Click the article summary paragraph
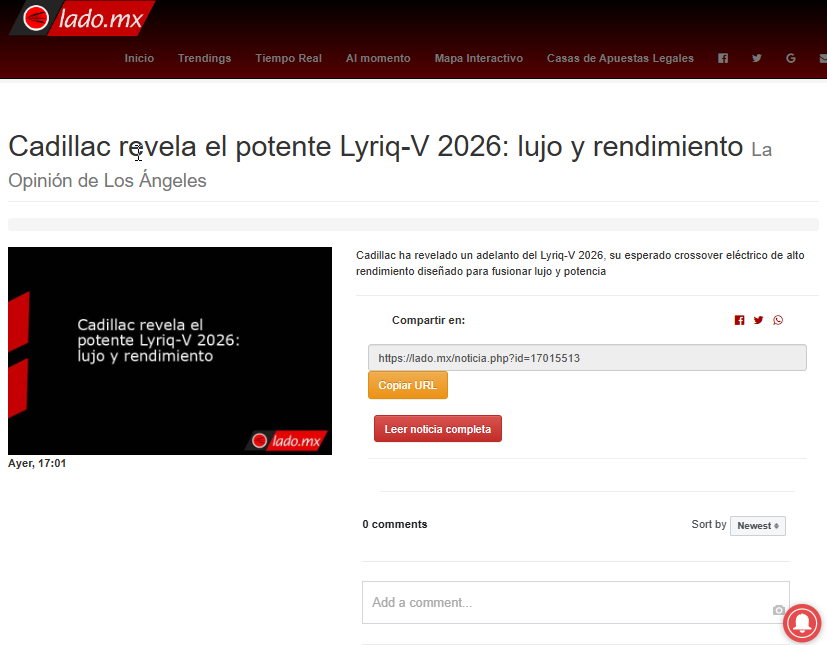This screenshot has width=827, height=645. [580, 263]
